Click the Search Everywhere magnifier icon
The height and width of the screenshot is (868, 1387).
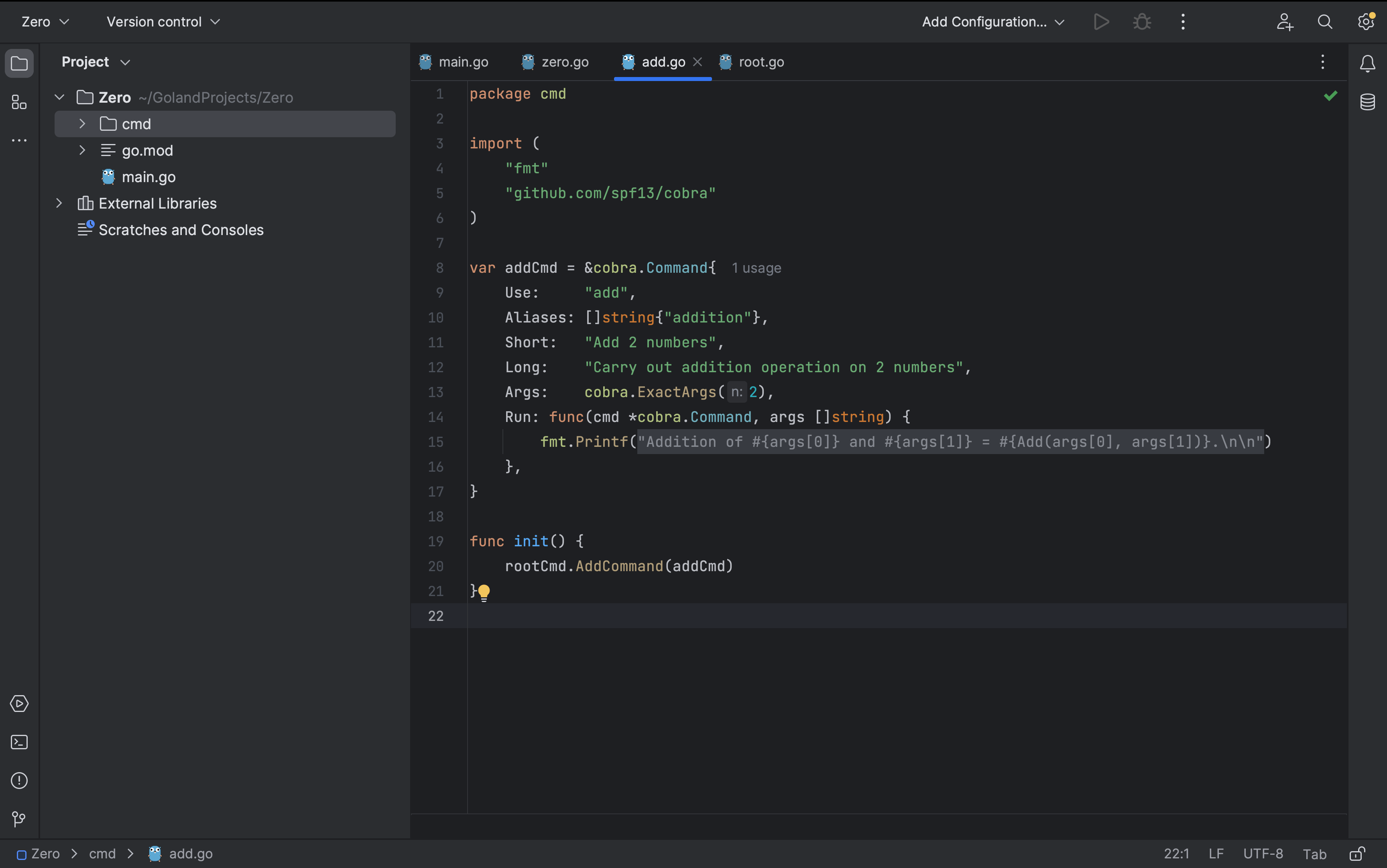click(1325, 22)
